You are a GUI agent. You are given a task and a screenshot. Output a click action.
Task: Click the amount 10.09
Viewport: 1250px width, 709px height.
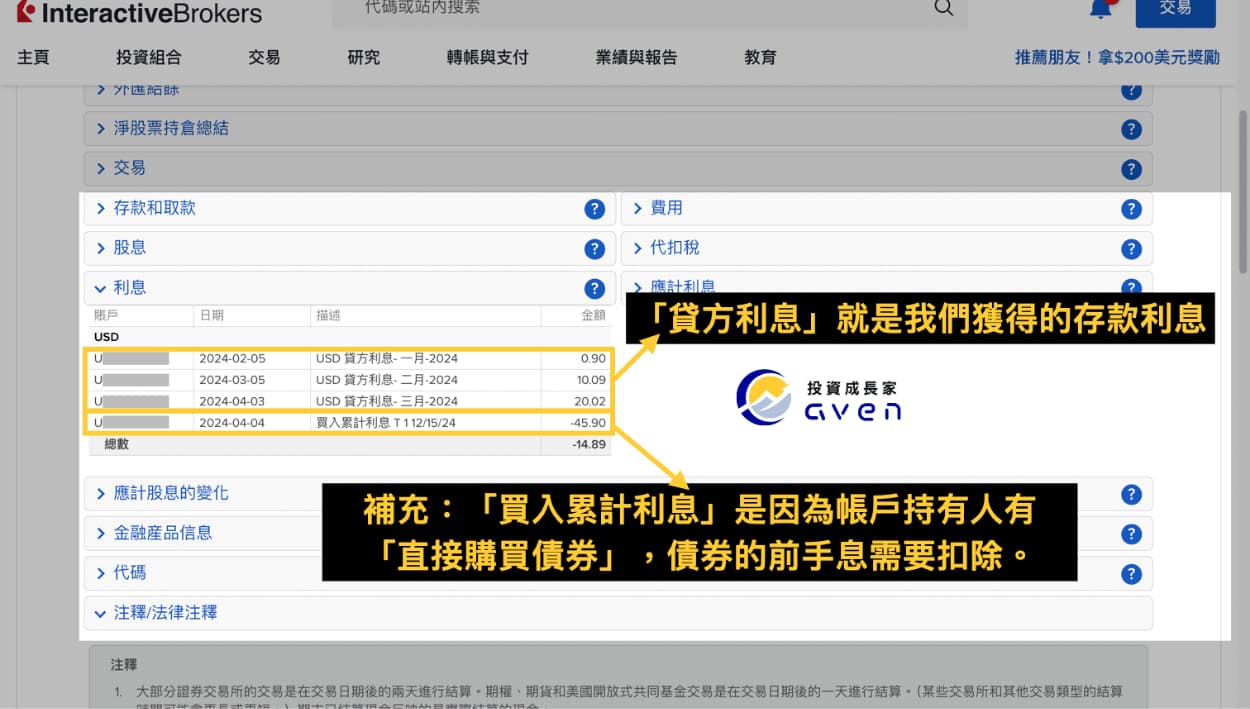pos(590,380)
